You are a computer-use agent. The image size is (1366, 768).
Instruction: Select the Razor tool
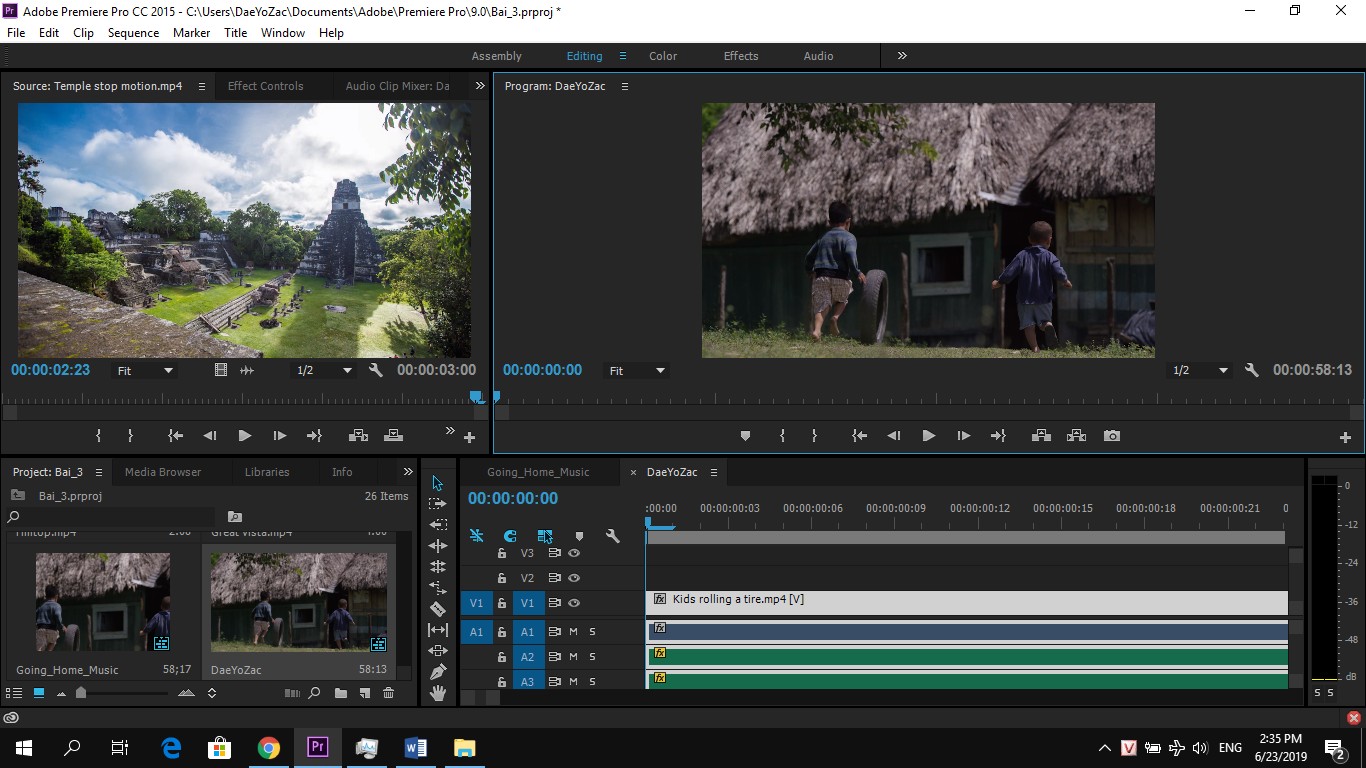coord(438,608)
